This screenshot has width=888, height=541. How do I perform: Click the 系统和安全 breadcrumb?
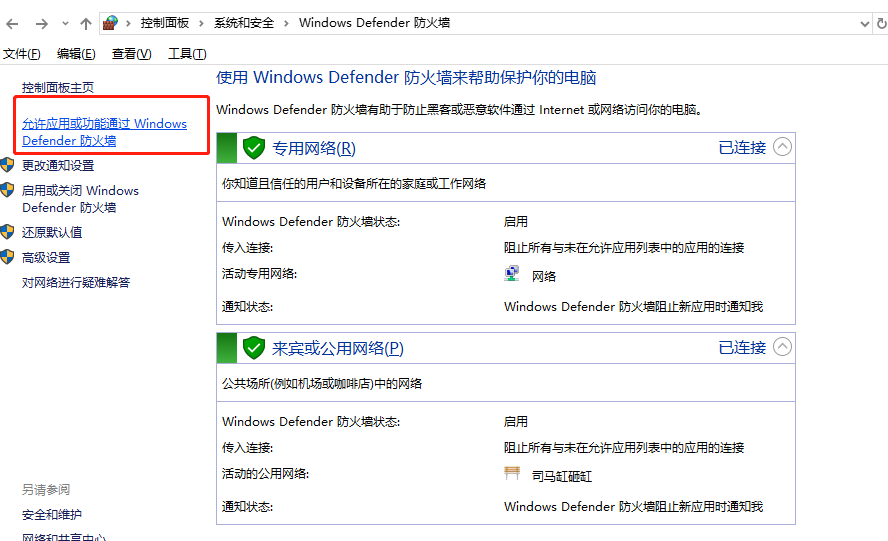point(244,23)
